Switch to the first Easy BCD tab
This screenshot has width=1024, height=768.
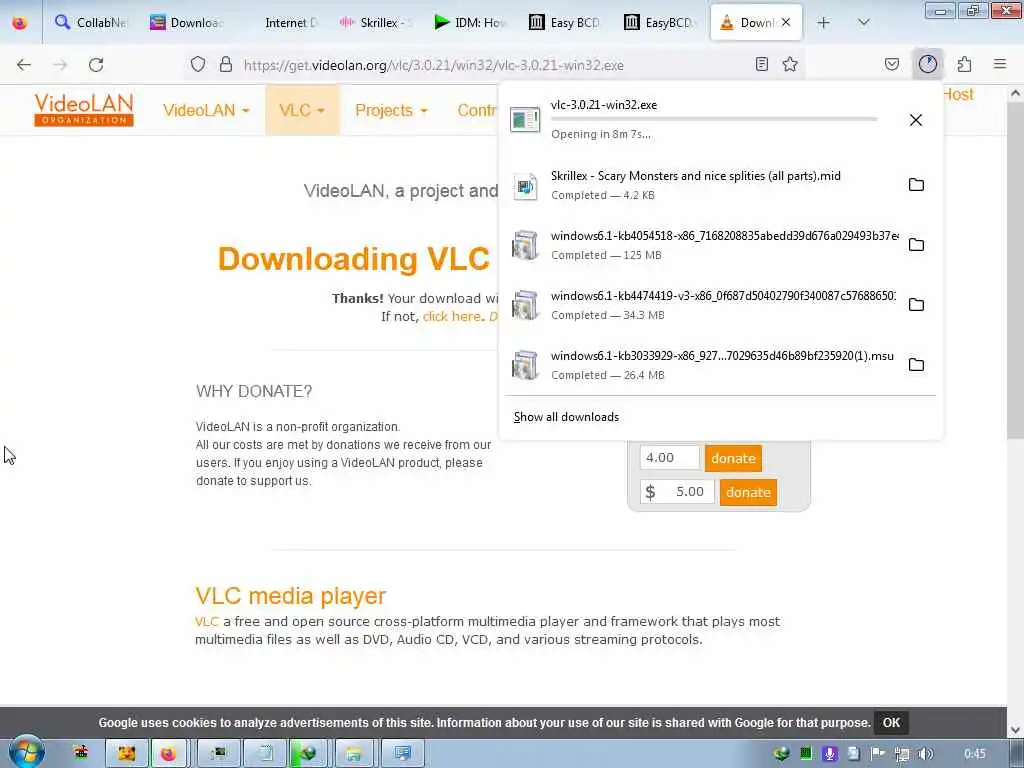[566, 22]
